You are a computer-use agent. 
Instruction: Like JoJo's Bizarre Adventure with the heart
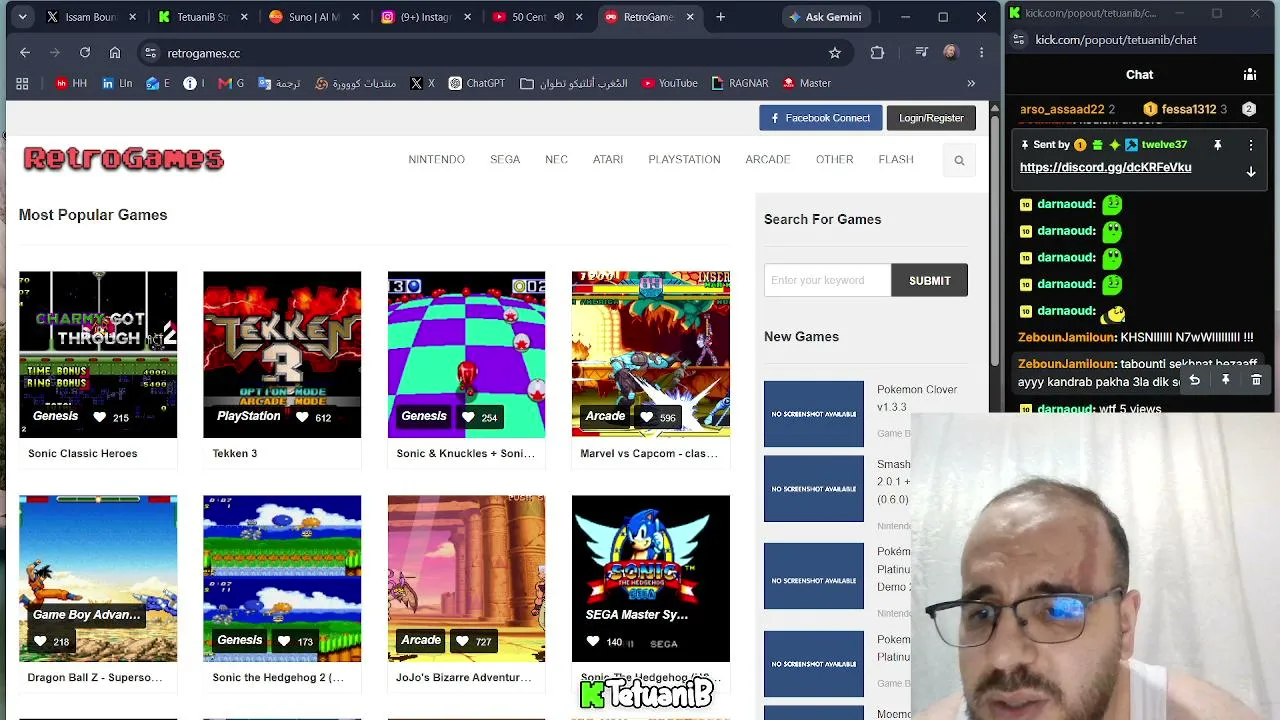click(462, 641)
